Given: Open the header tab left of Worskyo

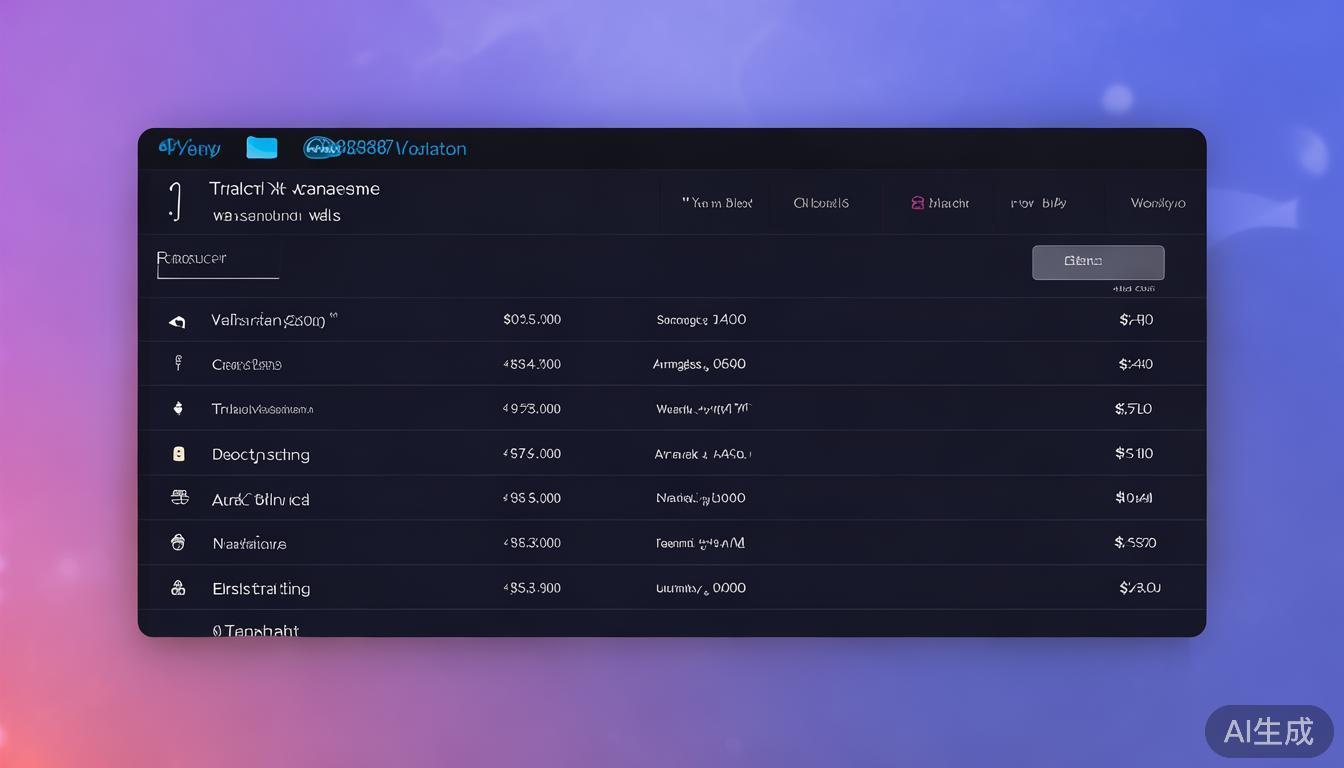Looking at the screenshot, I should pos(1038,203).
